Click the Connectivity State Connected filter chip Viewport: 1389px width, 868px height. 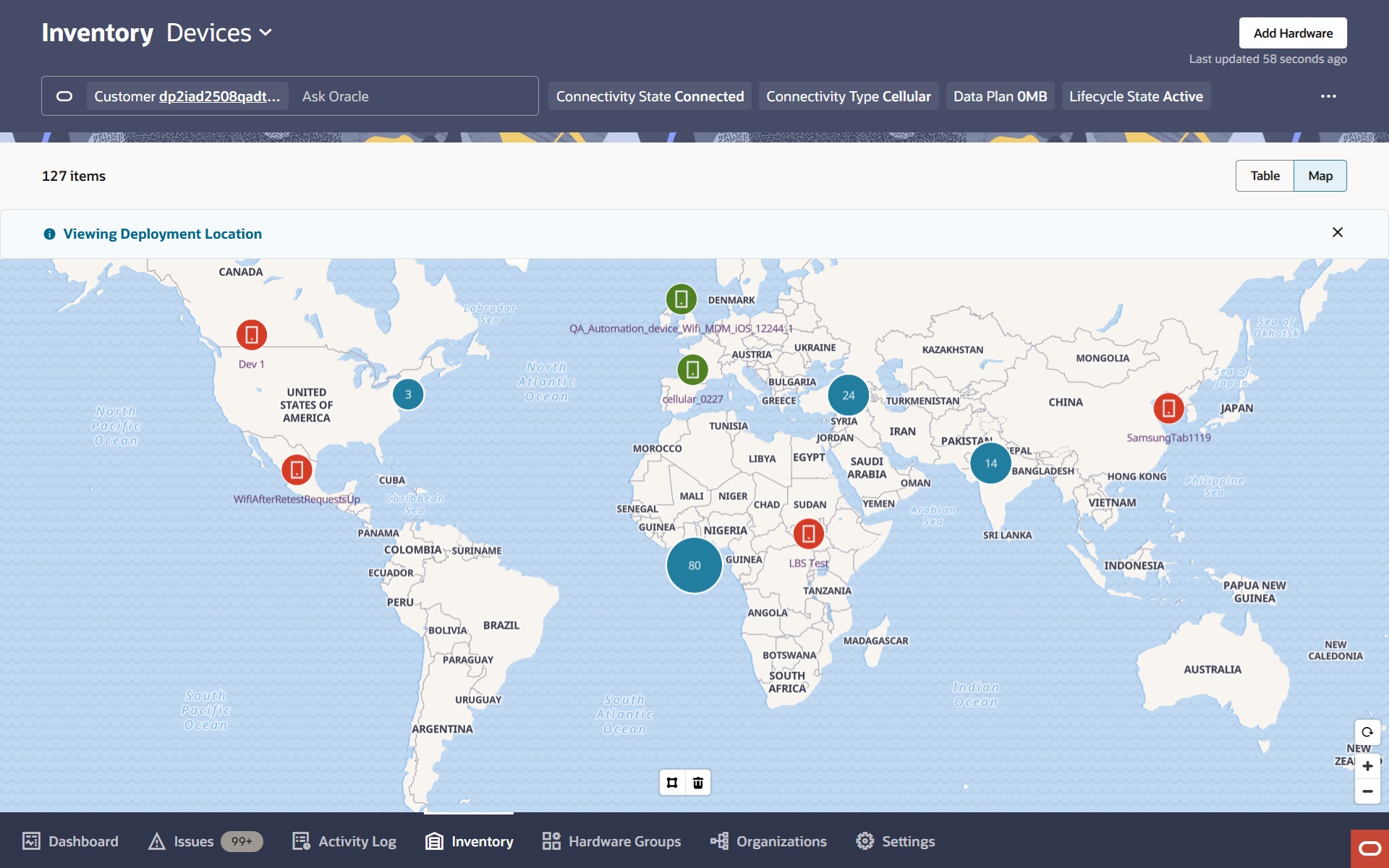pyautogui.click(x=650, y=96)
